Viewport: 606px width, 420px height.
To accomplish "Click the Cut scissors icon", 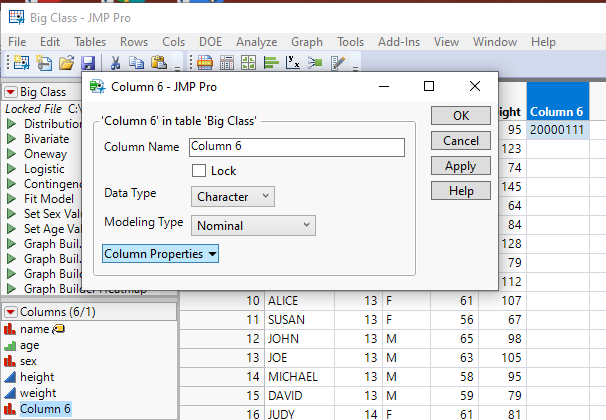I will click(115, 62).
